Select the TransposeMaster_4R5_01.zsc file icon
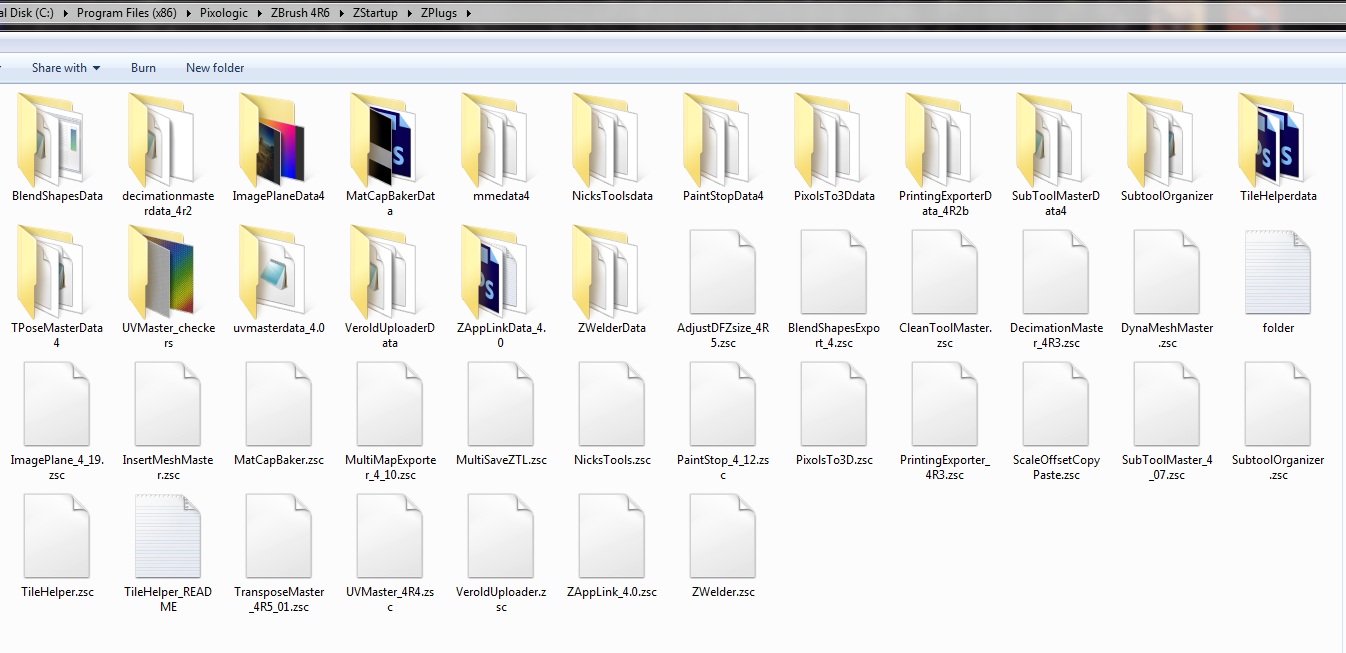Screen dimensions: 1346x653 [279, 536]
